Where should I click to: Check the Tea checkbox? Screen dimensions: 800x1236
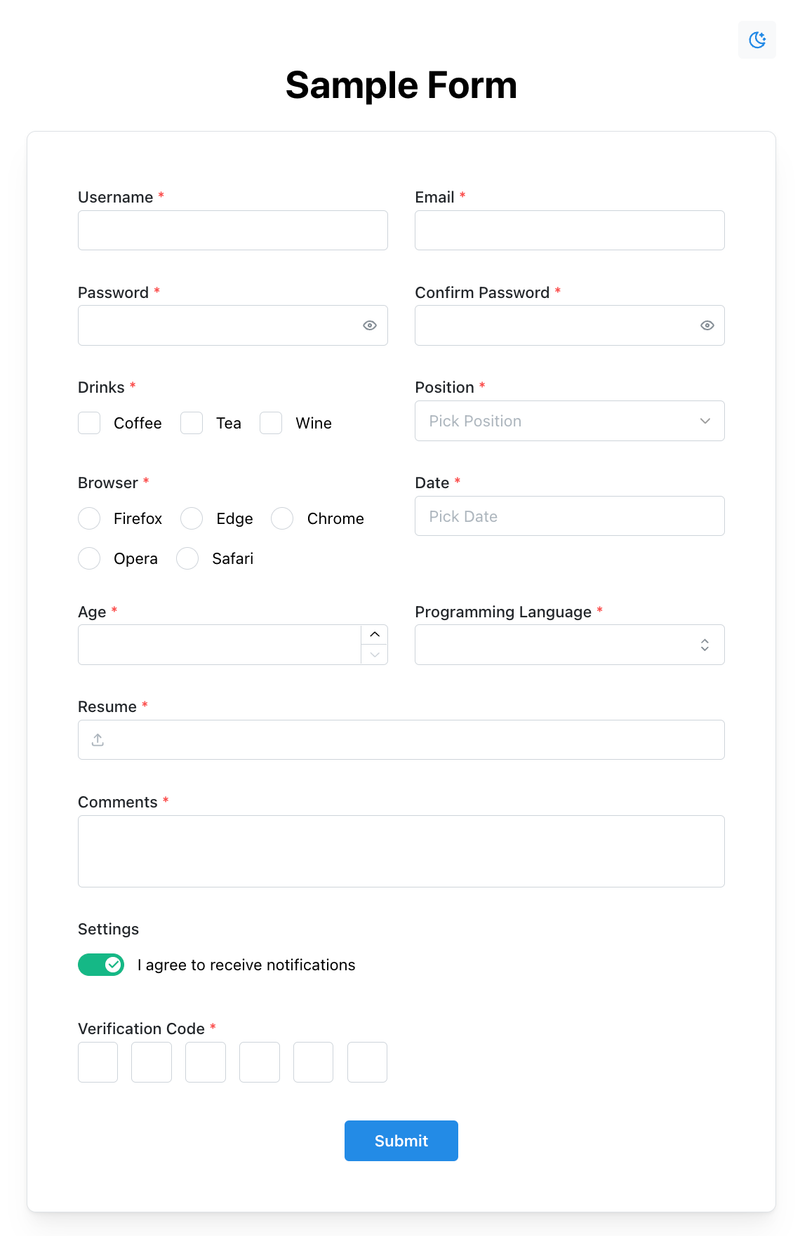click(192, 423)
